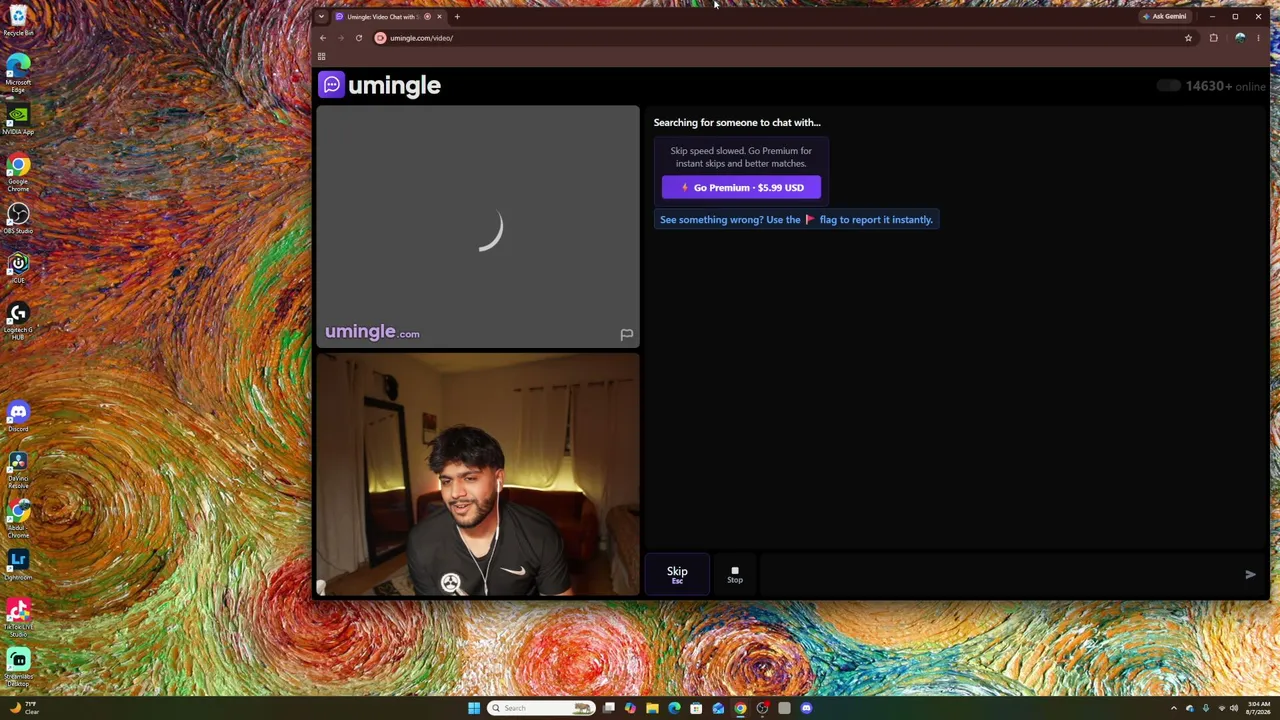Select the Logitech G HUB desktop shortcut
This screenshot has height=720, width=1280.
[x=18, y=322]
